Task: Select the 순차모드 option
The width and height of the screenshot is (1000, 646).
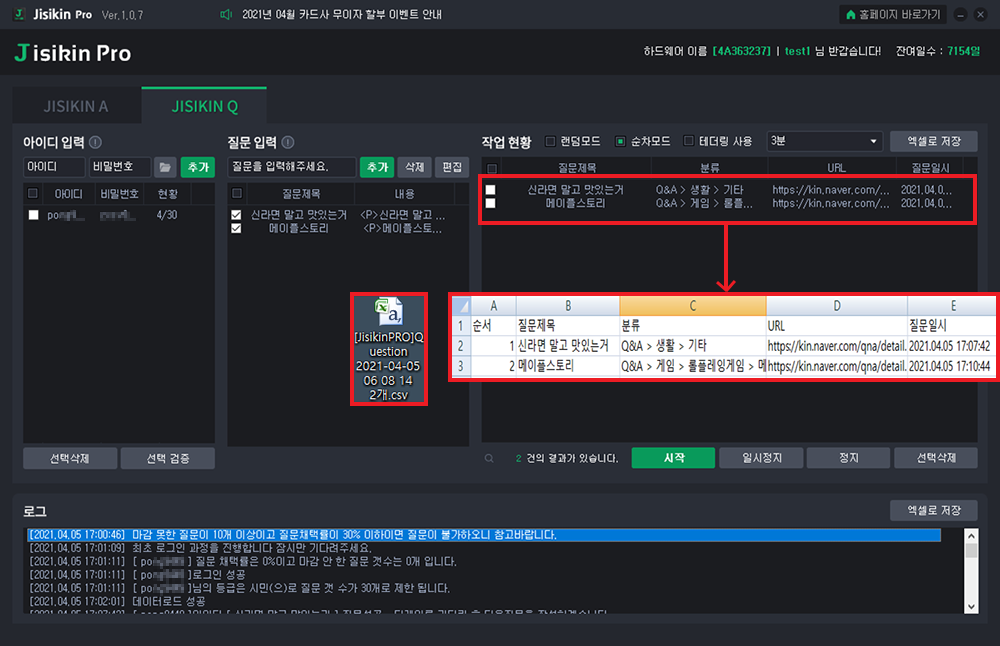Action: (620, 141)
